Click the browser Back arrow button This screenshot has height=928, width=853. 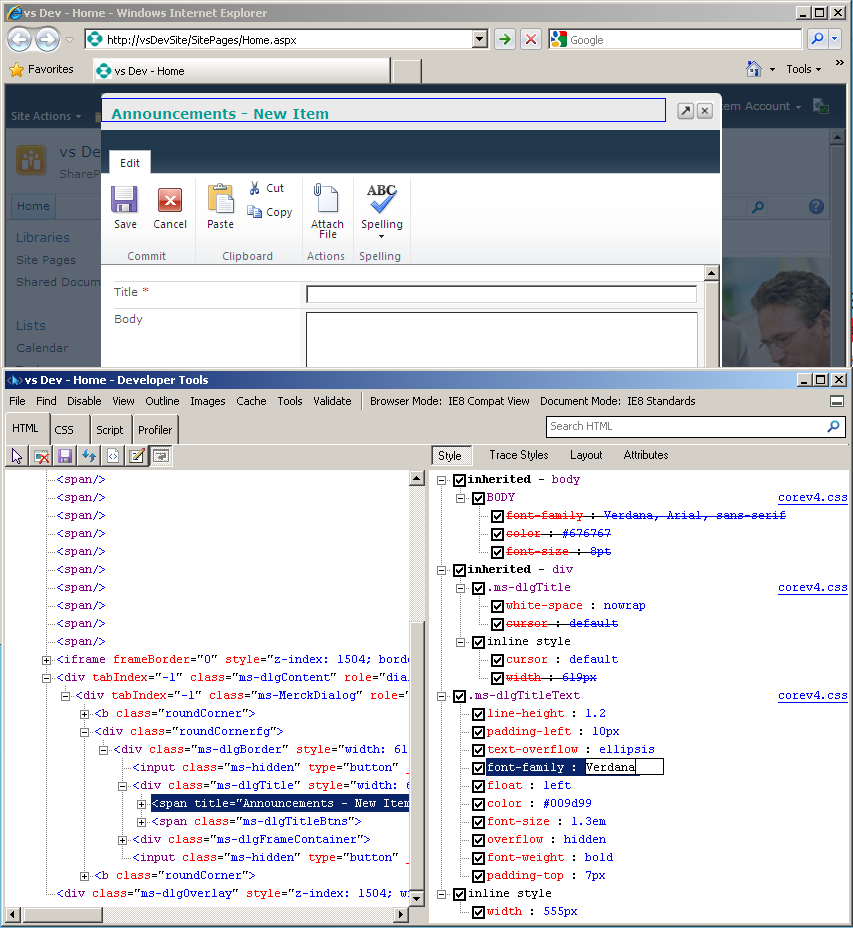coord(20,40)
